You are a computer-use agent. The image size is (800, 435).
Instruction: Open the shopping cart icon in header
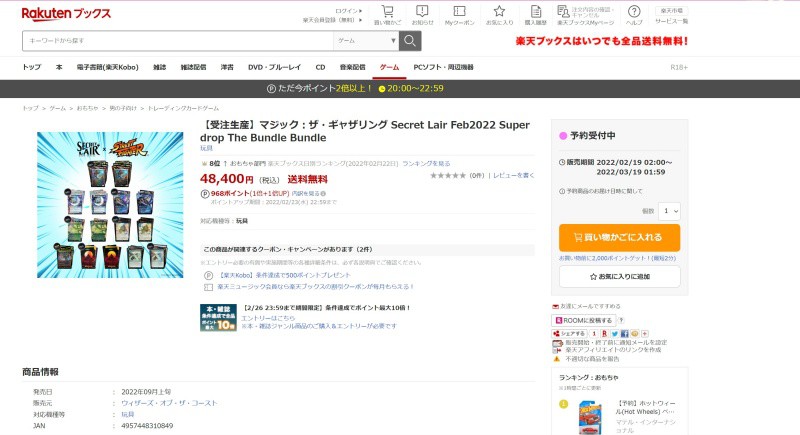tap(388, 11)
